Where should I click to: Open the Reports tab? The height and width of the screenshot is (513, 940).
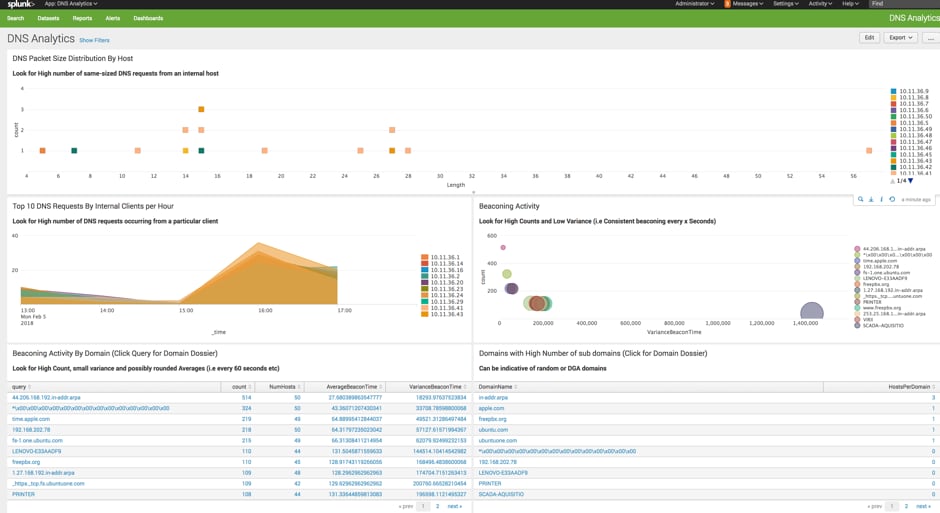[x=82, y=18]
